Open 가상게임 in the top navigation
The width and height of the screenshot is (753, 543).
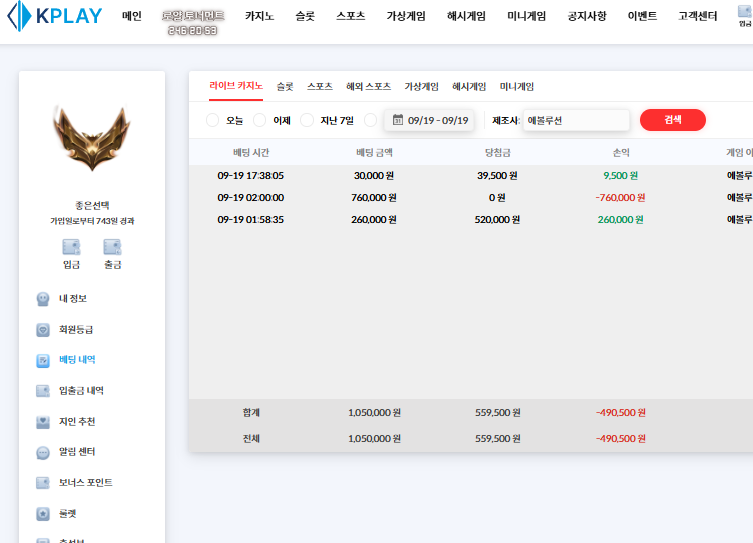point(406,16)
